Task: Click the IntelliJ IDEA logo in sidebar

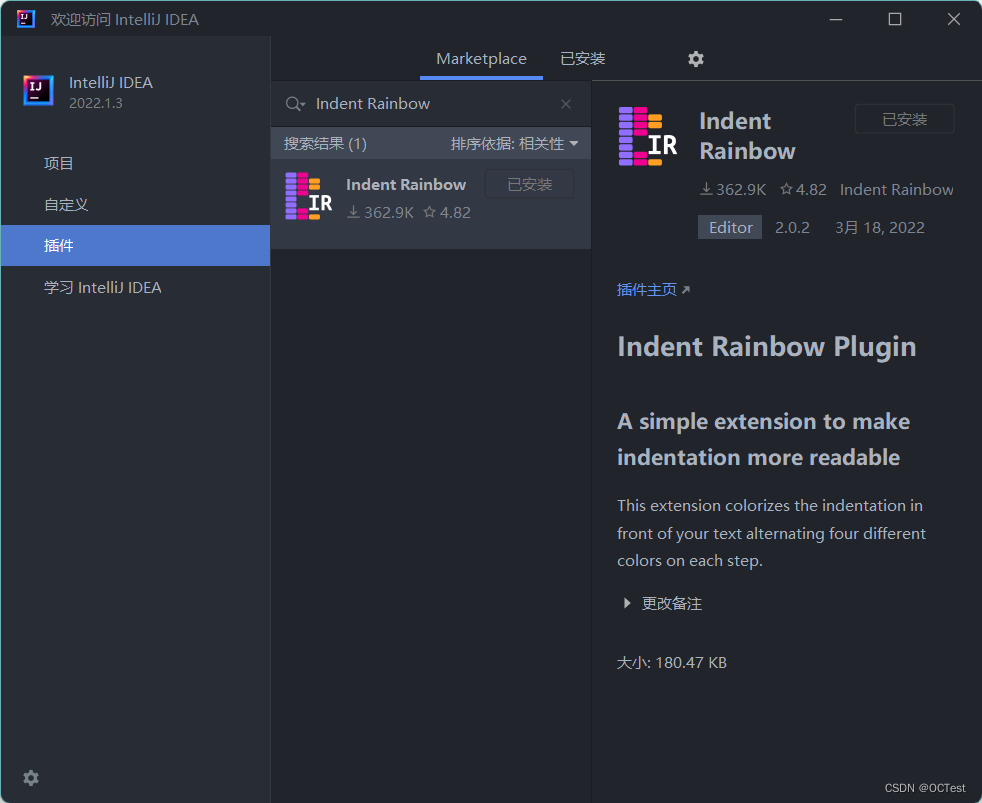Action: 38,91
